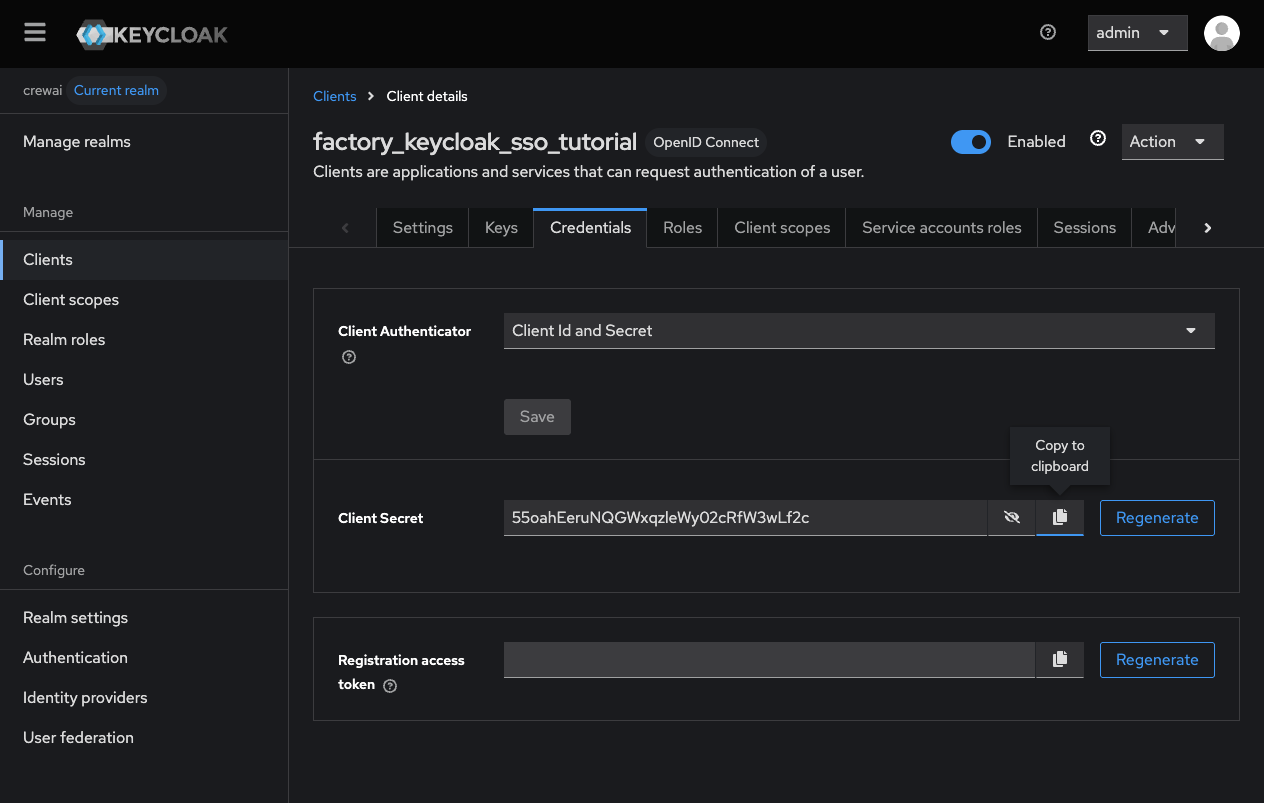Open the Client Authenticator dropdown
The image size is (1264, 803).
(858, 330)
